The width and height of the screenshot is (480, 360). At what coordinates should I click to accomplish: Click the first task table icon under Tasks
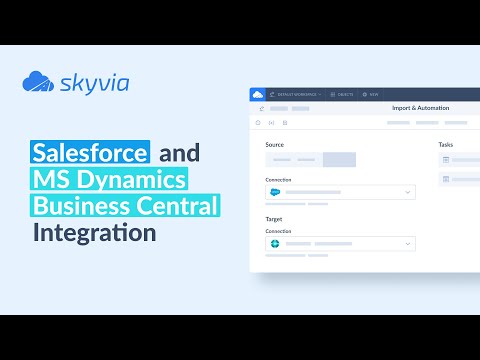(x=446, y=160)
